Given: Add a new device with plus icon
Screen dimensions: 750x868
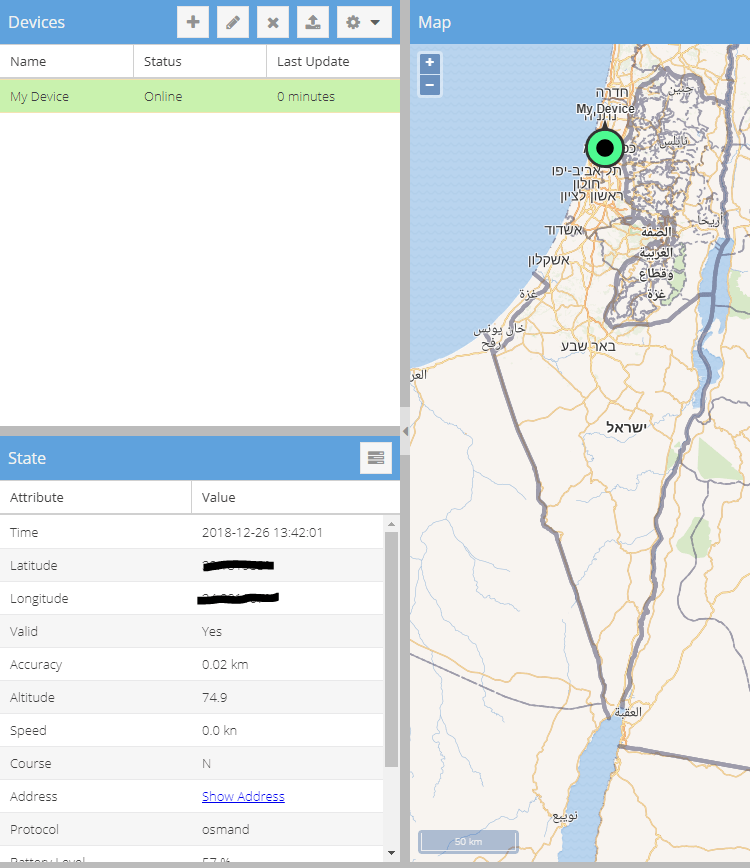Looking at the screenshot, I should pos(193,22).
